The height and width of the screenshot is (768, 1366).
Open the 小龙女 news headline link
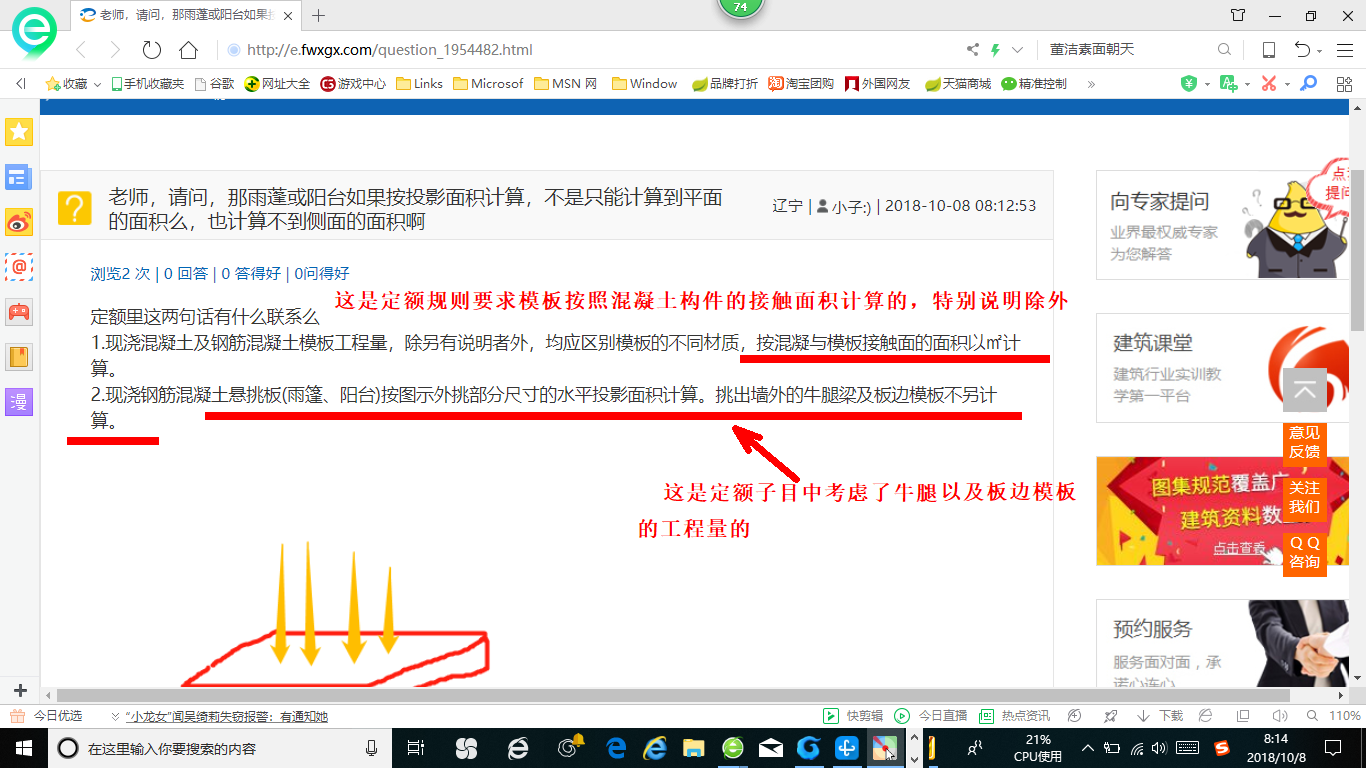point(226,716)
